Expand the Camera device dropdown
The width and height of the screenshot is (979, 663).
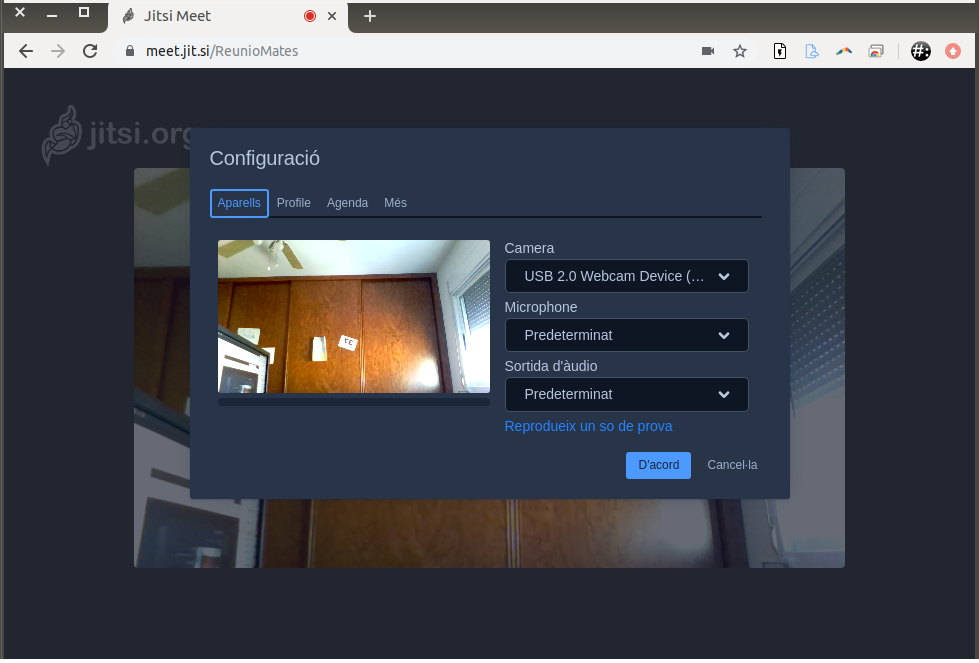(x=626, y=276)
